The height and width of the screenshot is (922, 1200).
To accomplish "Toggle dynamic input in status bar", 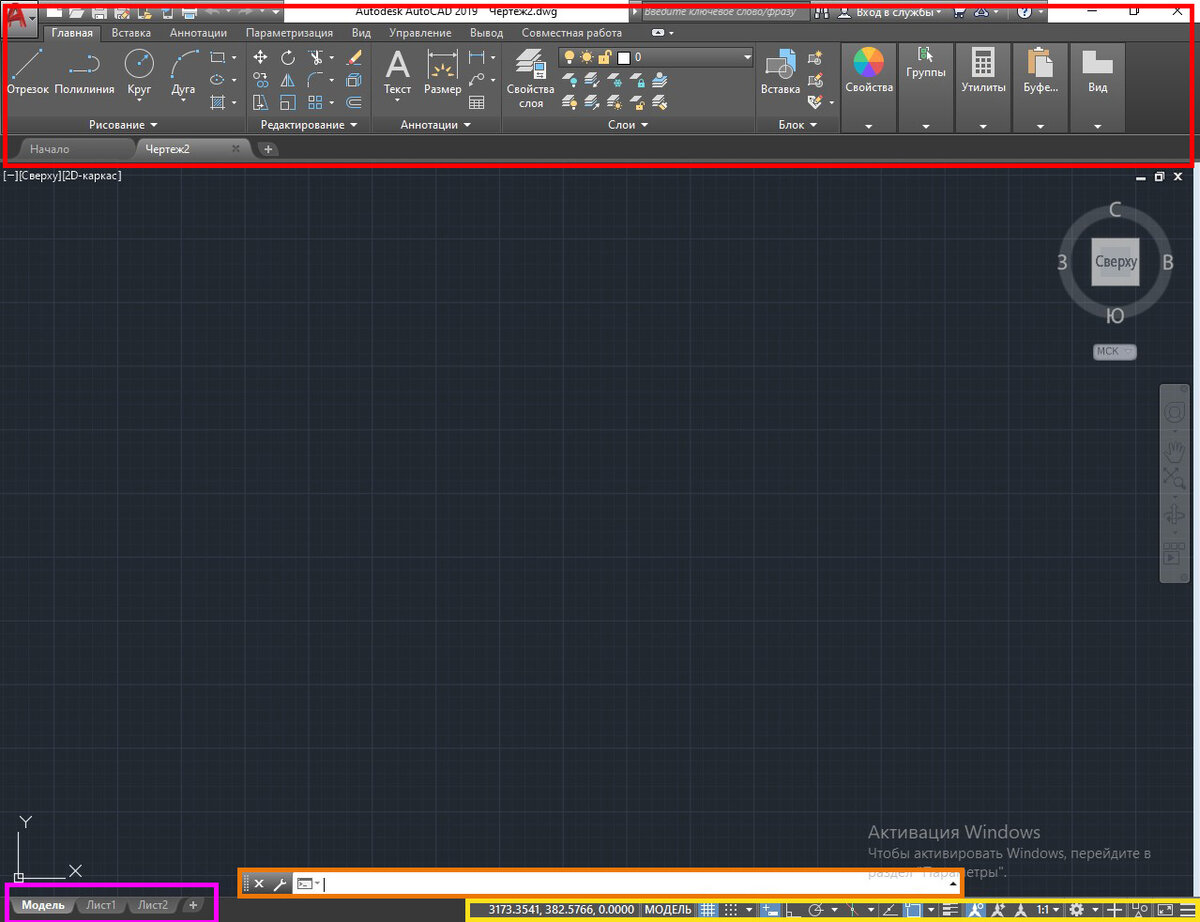I will tap(770, 910).
